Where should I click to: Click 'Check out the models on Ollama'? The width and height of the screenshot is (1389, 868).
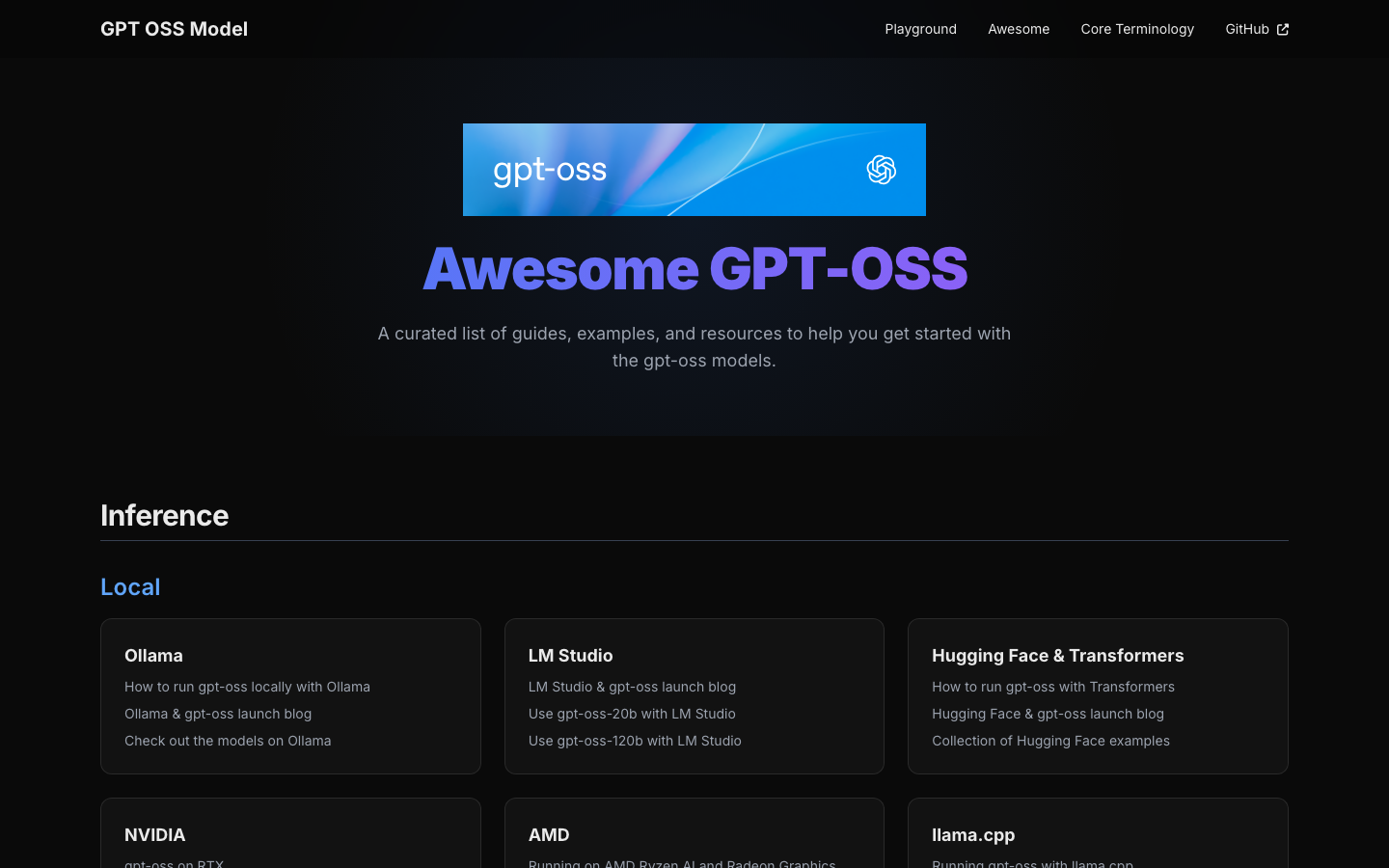pos(228,741)
